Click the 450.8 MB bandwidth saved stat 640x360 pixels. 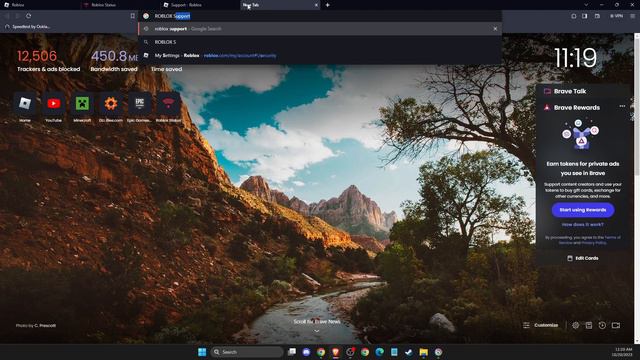(114, 61)
